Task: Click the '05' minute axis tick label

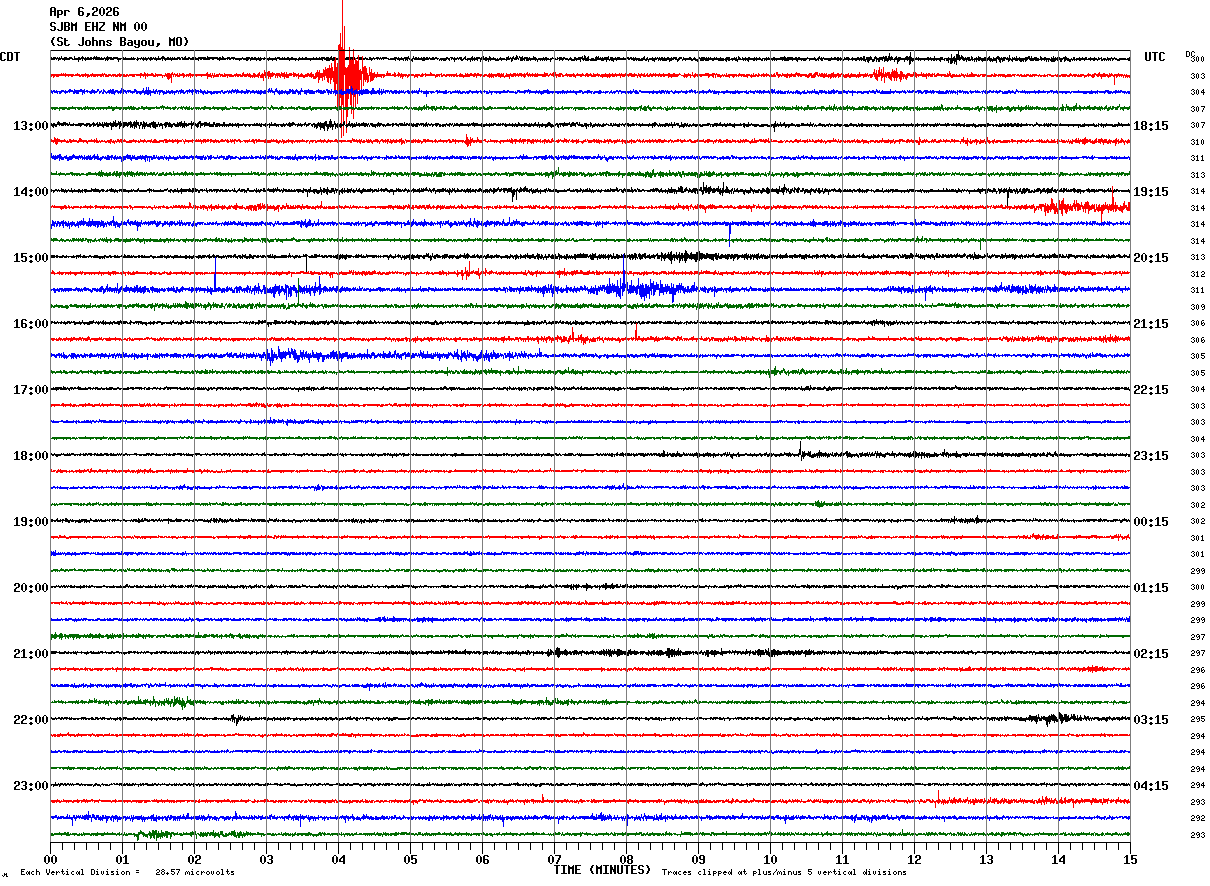Action: (x=410, y=859)
